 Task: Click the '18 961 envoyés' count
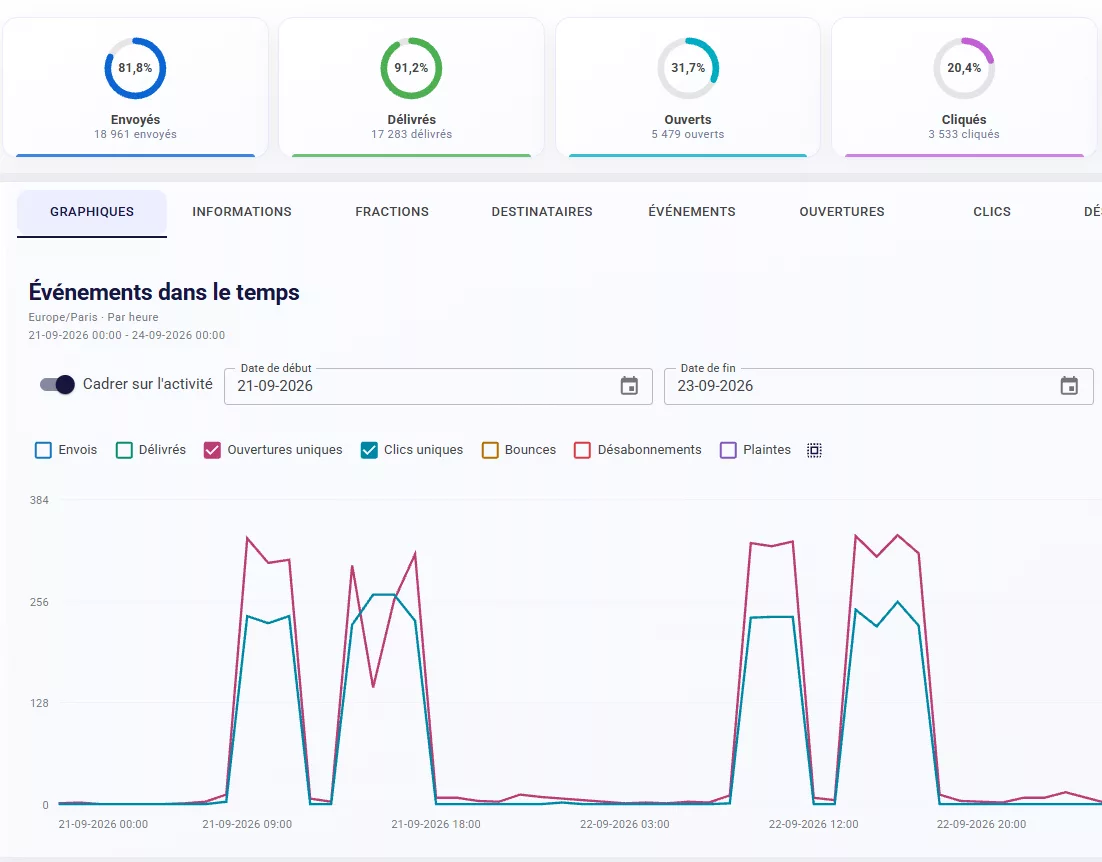(135, 134)
